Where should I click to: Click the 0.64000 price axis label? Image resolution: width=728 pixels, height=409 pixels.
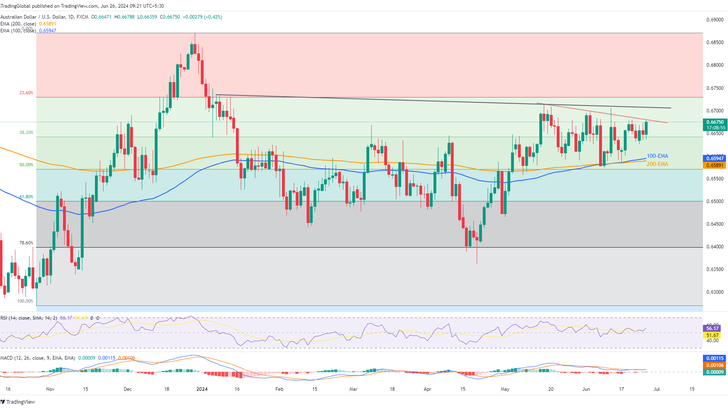coord(715,247)
